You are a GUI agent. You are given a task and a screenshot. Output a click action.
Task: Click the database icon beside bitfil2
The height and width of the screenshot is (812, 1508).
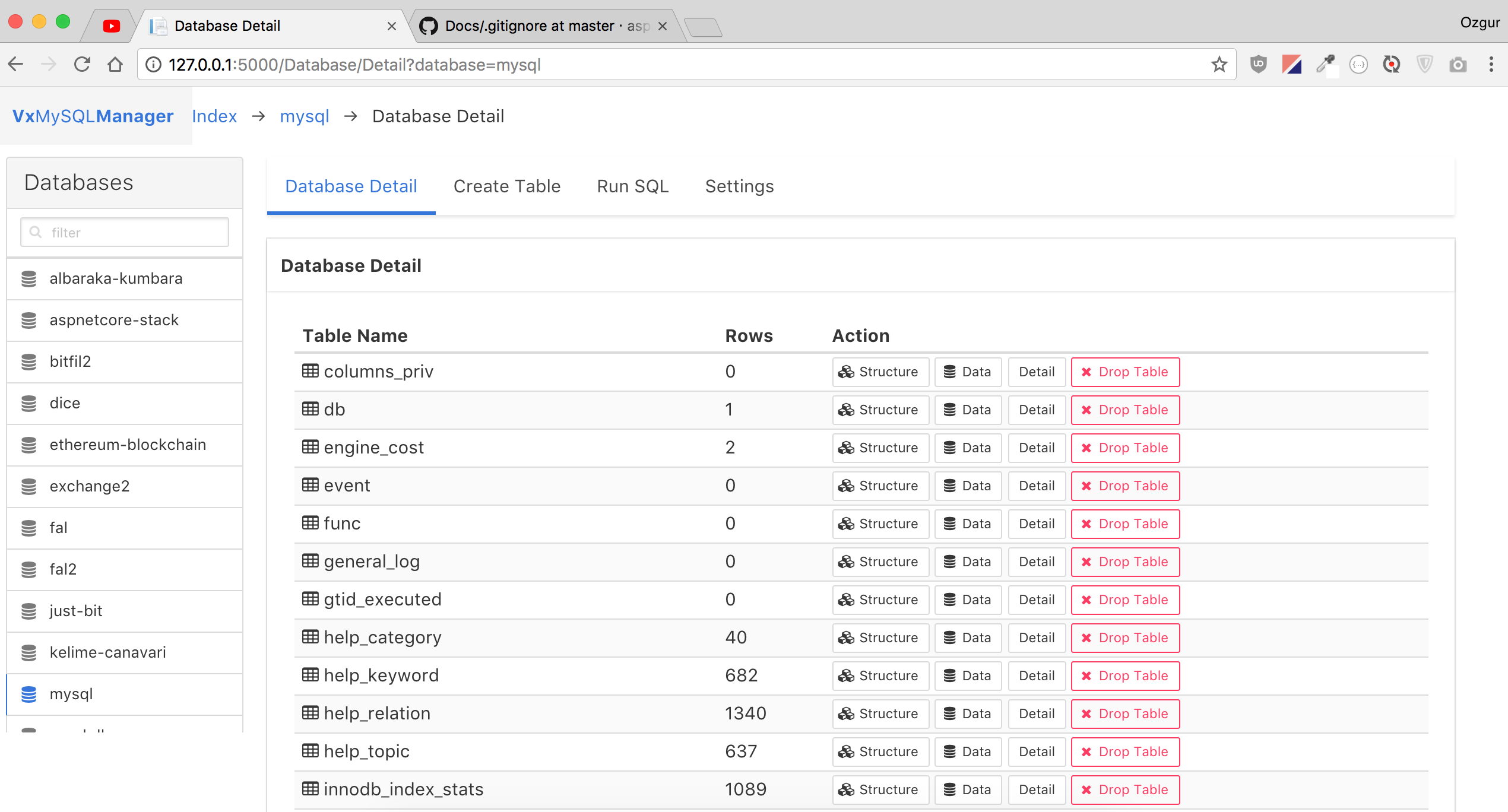click(x=28, y=361)
